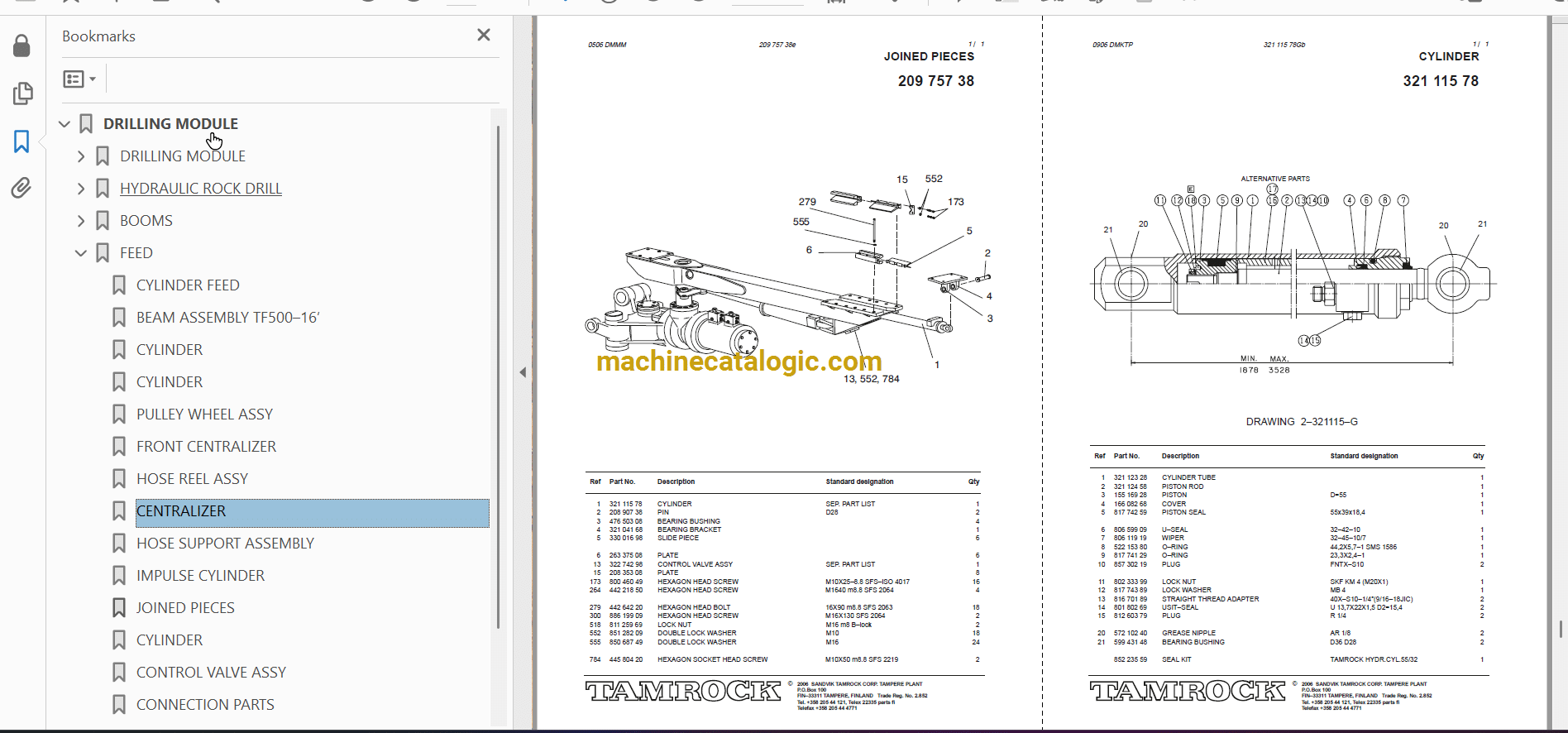Click the CONTROL VALVE ASSY table row
Image resolution: width=1568 pixels, height=733 pixels.
784,564
